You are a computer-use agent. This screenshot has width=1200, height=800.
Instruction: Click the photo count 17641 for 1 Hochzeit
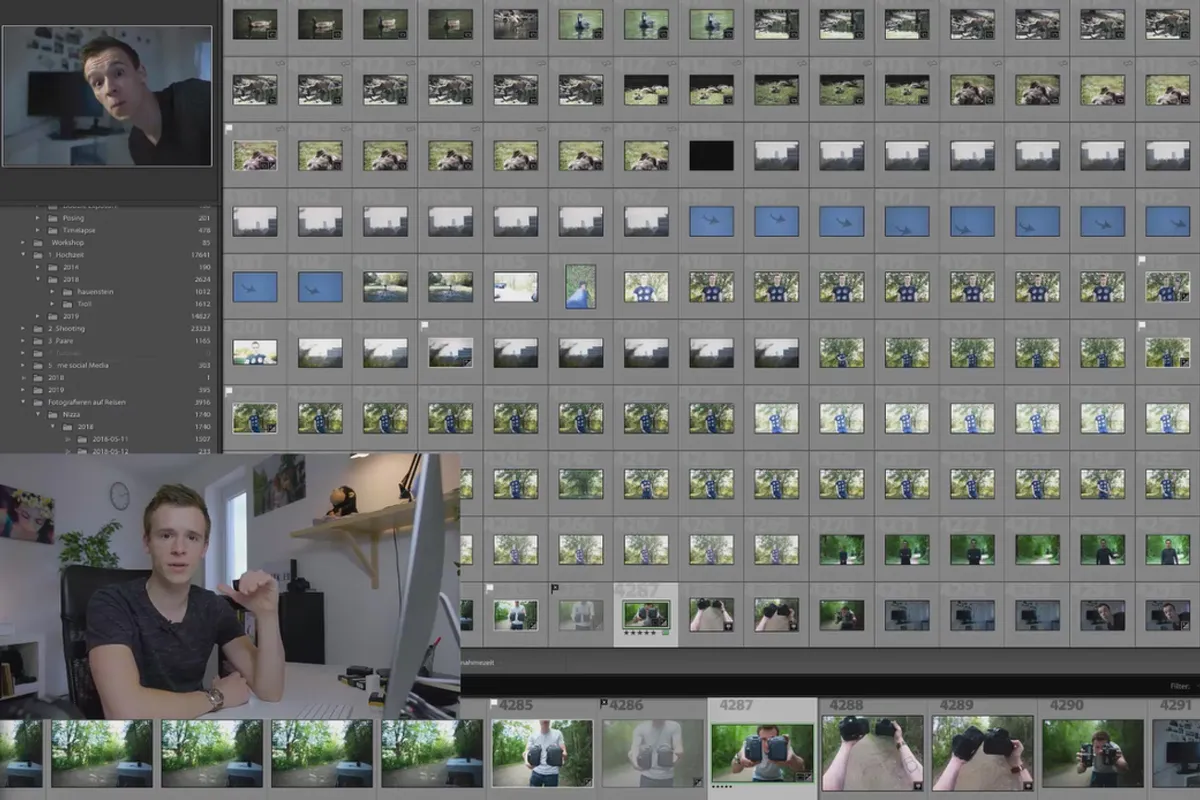[x=201, y=255]
